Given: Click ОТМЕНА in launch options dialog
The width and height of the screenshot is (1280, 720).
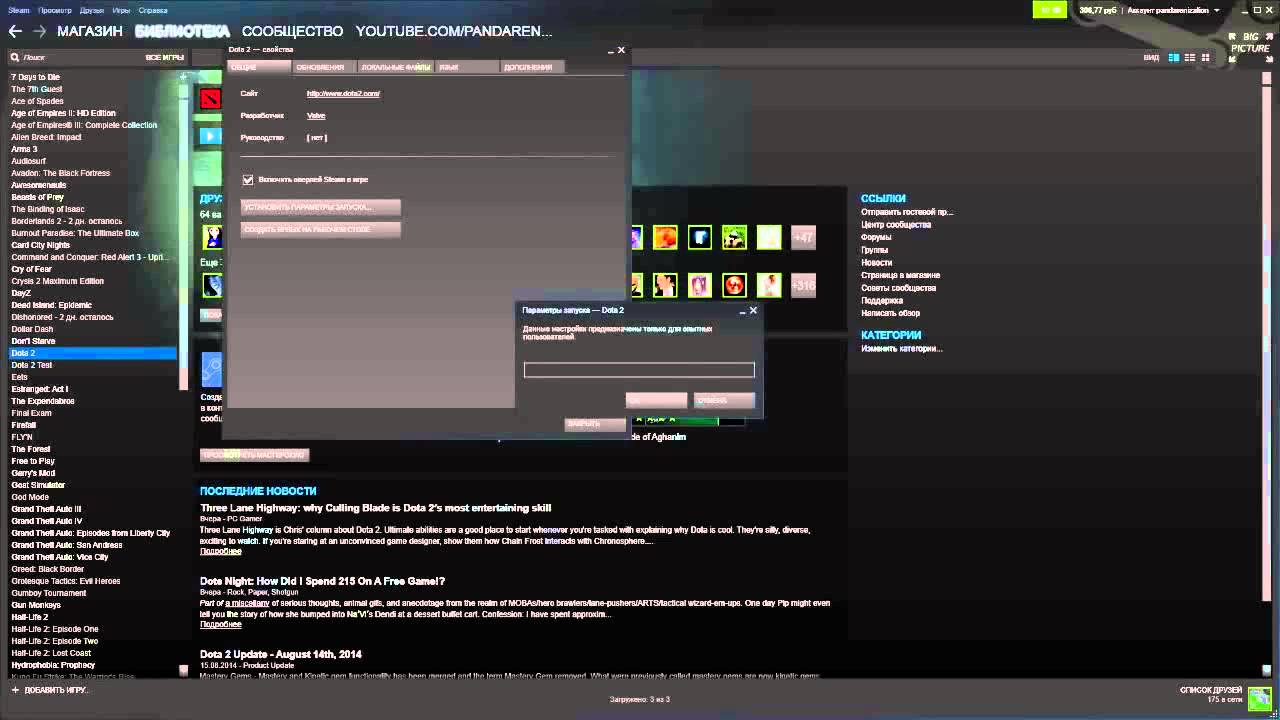Looking at the screenshot, I should coord(724,400).
